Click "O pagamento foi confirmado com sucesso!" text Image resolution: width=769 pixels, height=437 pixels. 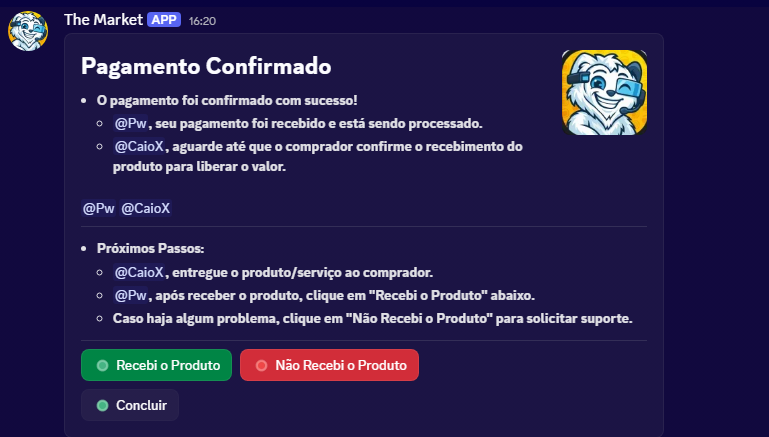227,101
